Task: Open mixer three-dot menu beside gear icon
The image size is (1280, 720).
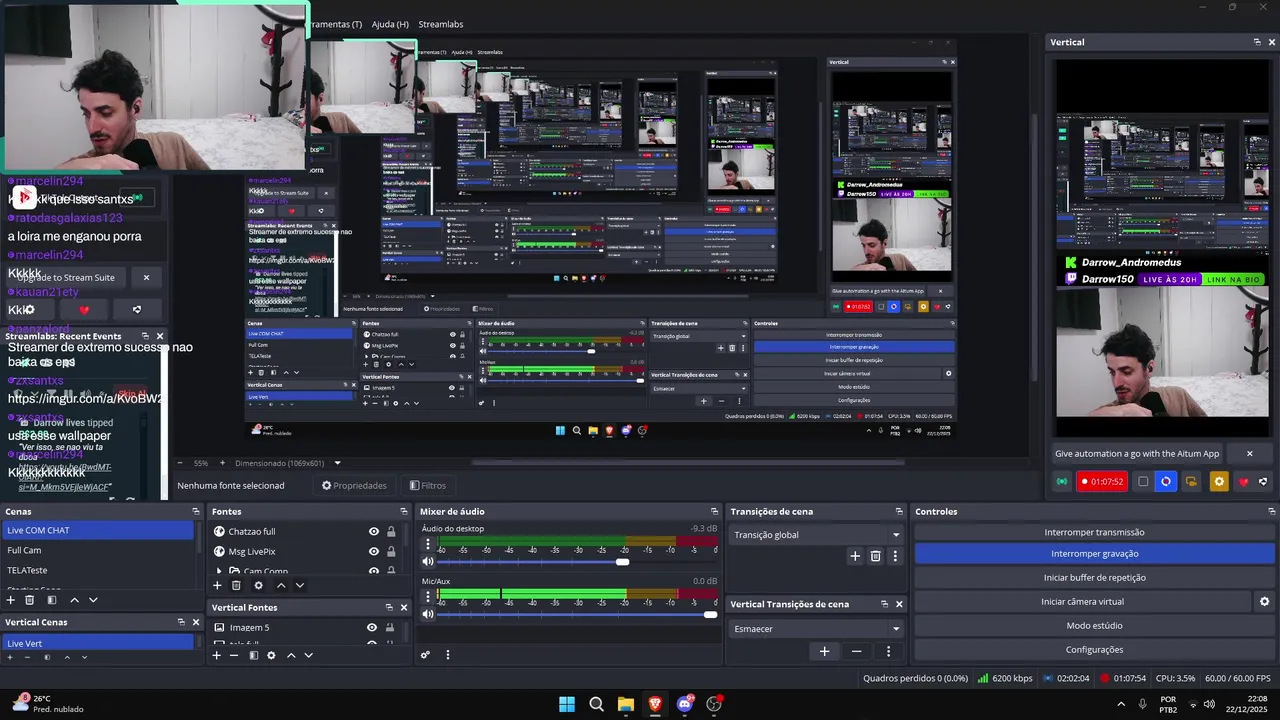Action: point(447,655)
